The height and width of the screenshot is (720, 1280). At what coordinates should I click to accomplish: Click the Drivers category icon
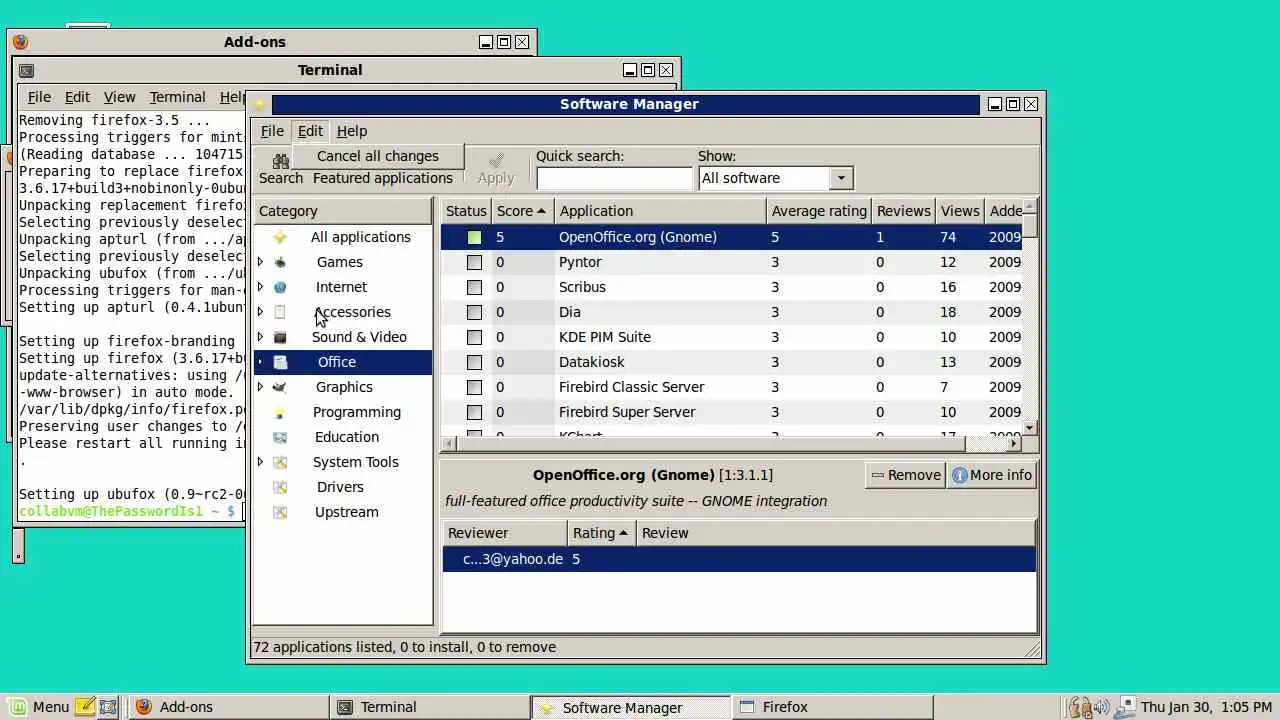point(280,487)
